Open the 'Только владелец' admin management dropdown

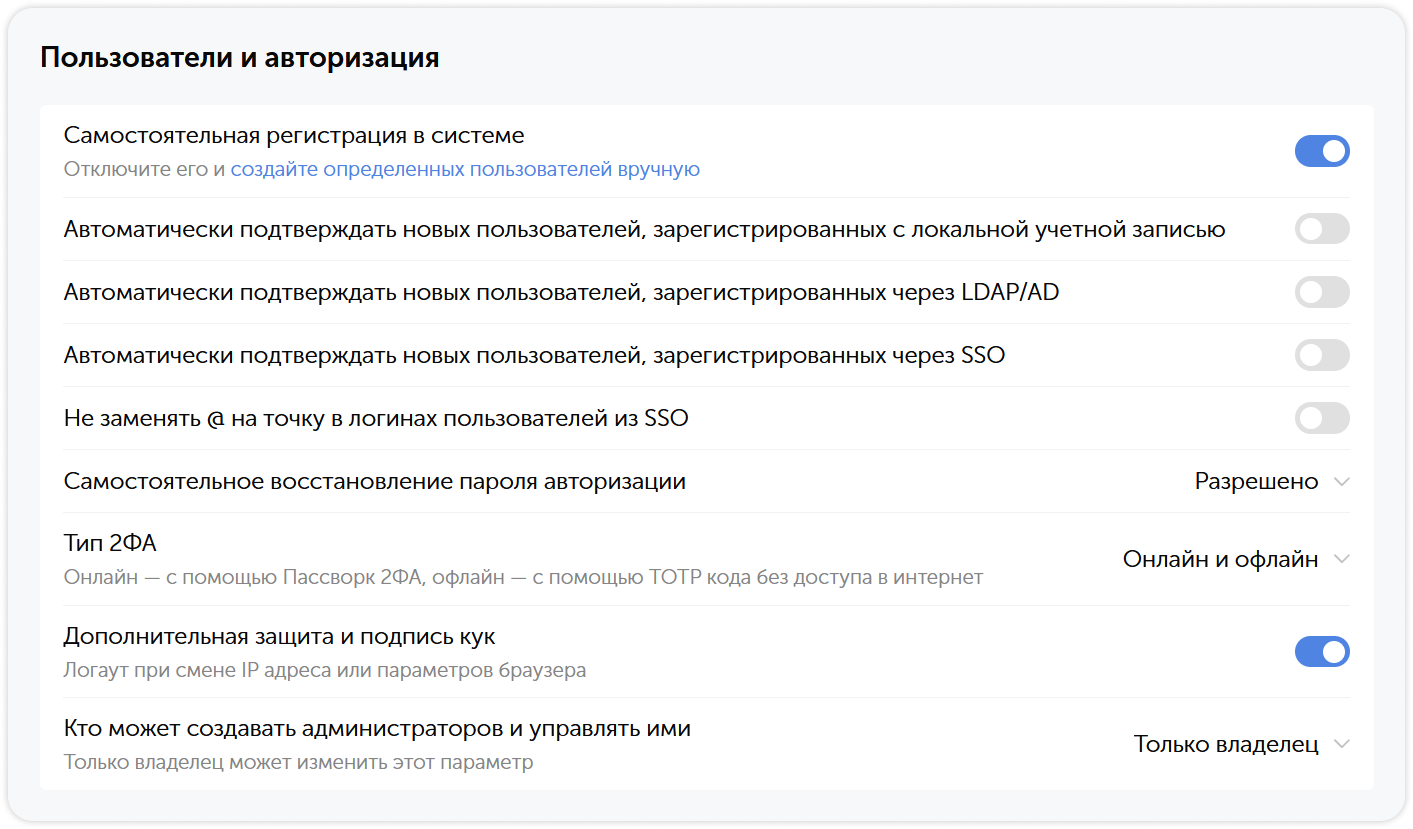pyautogui.click(x=1227, y=743)
